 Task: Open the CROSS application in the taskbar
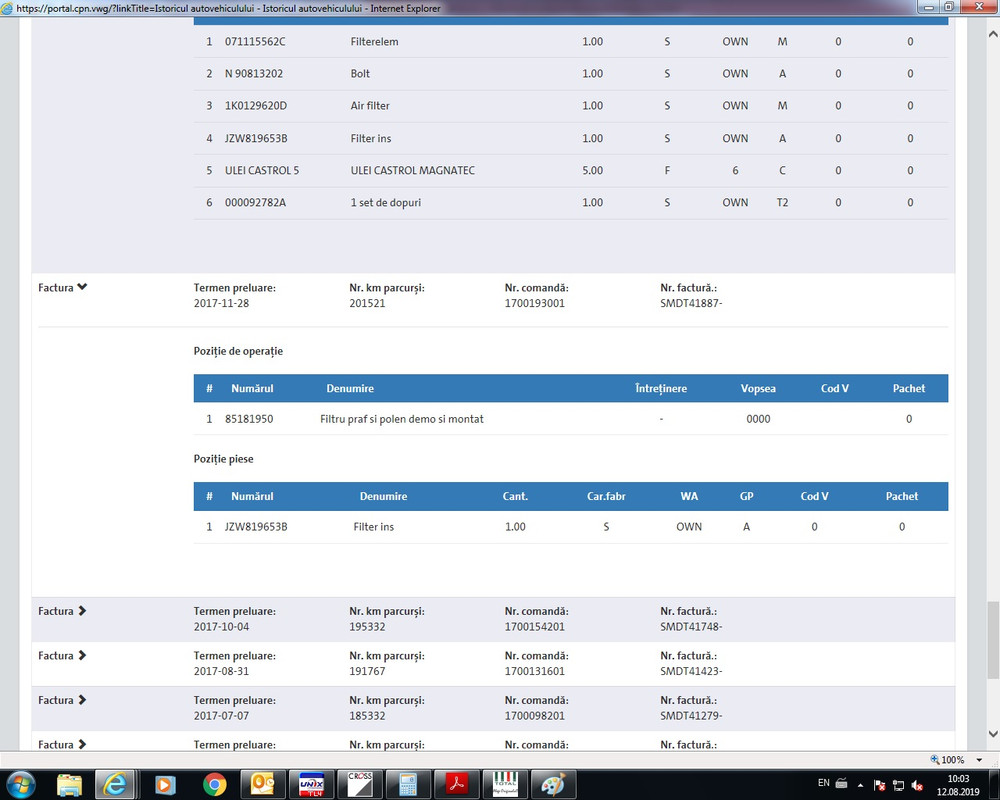360,784
